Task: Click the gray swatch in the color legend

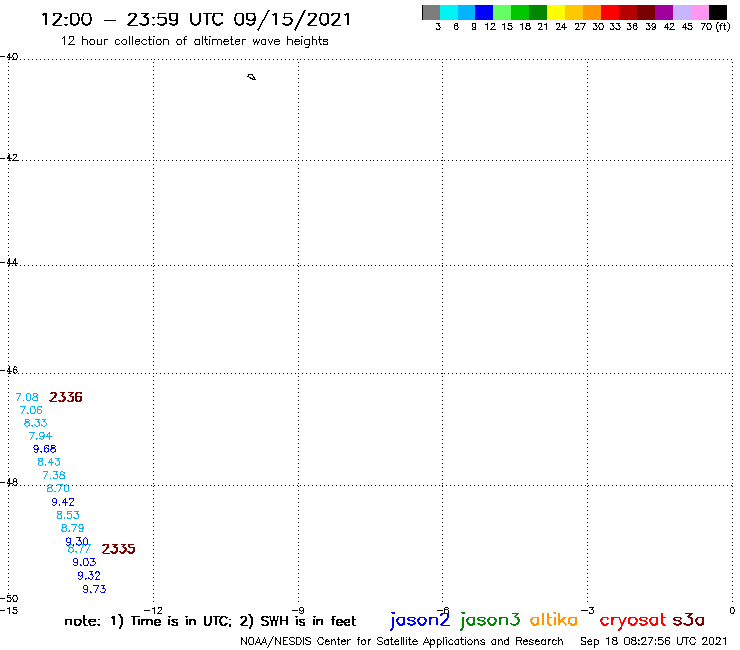Action: tap(431, 12)
